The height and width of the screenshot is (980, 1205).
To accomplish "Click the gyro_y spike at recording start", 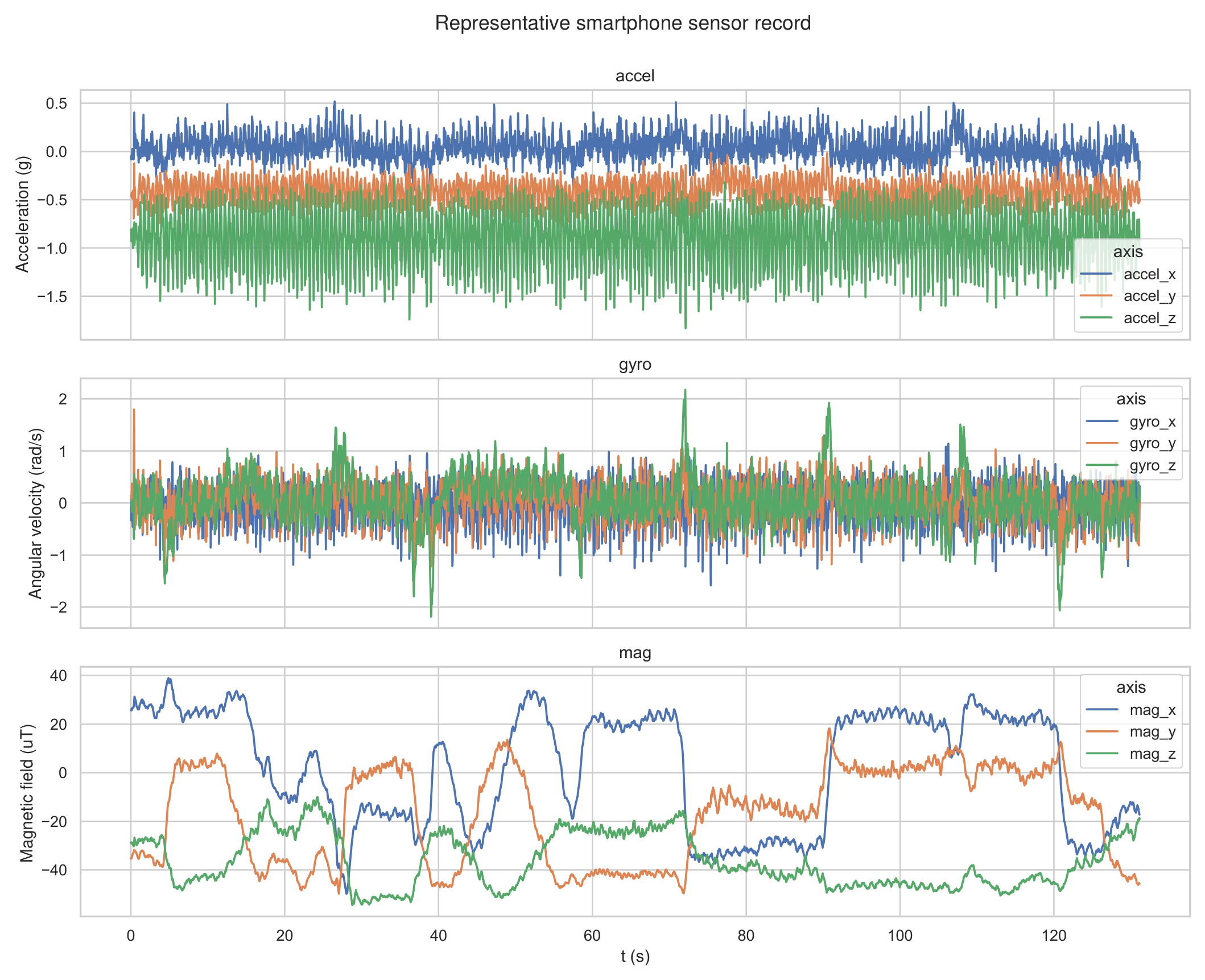I will coord(134,410).
